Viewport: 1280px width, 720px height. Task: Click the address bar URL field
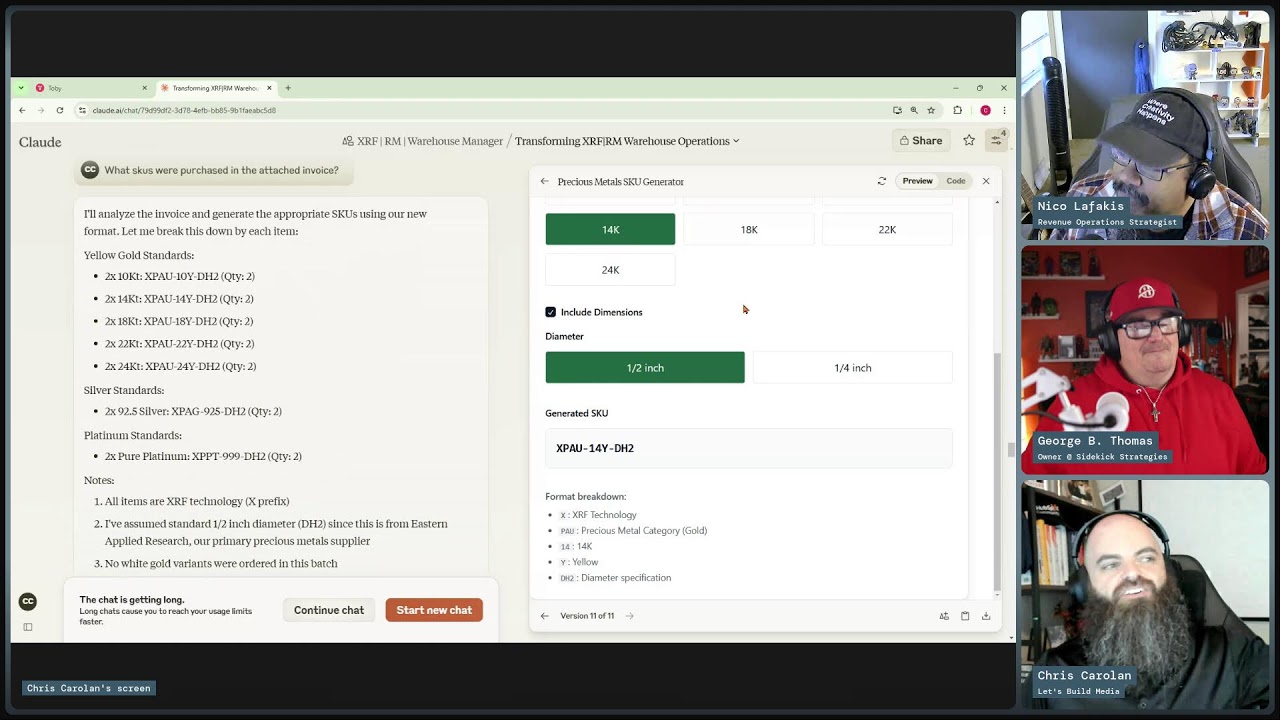click(x=480, y=110)
